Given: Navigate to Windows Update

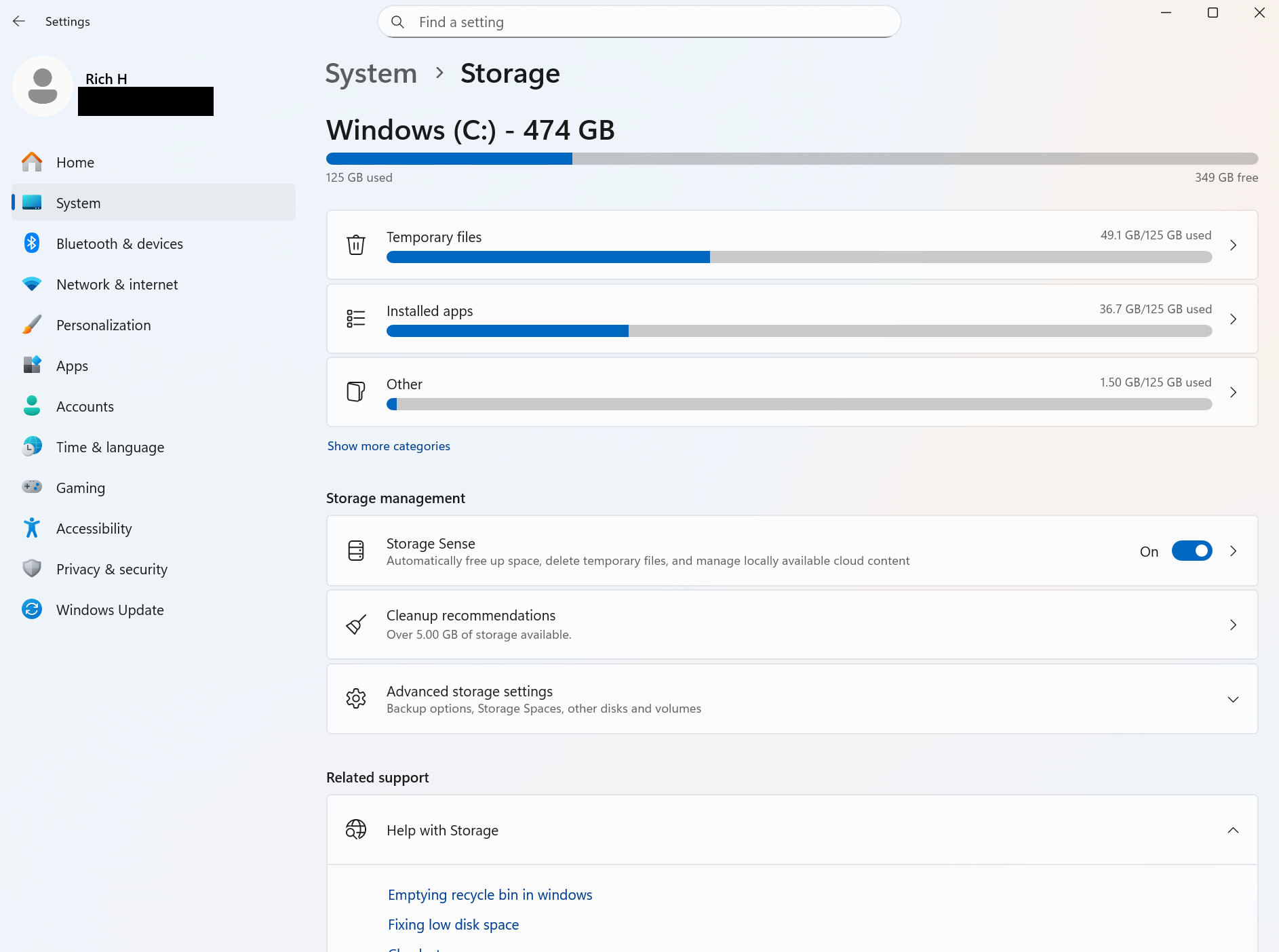Looking at the screenshot, I should tap(154, 610).
